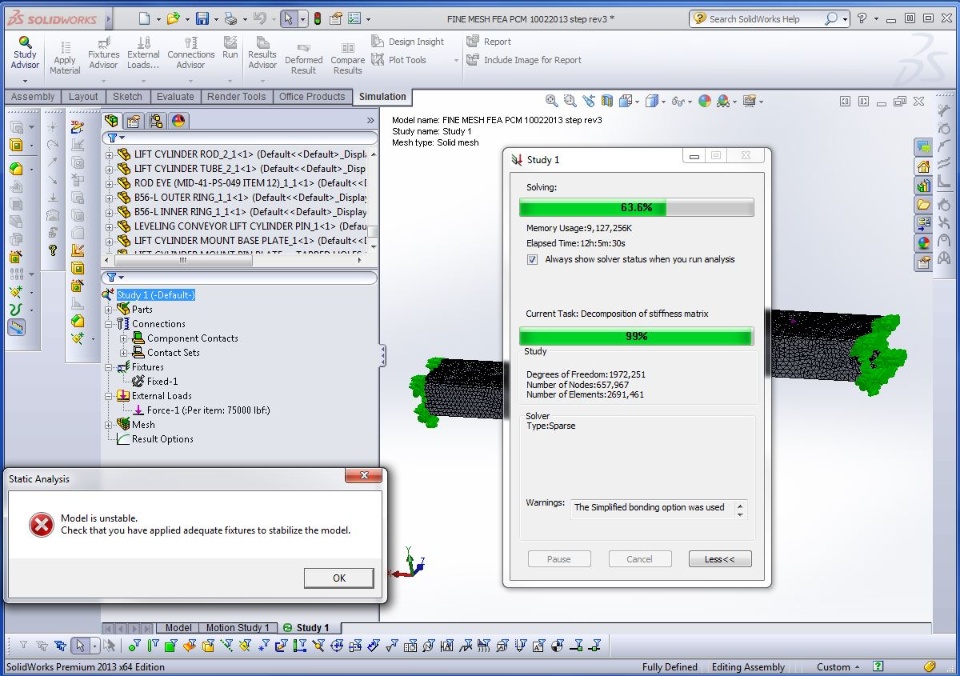Open SolidWorks Resources house icon in task pane

click(x=923, y=167)
